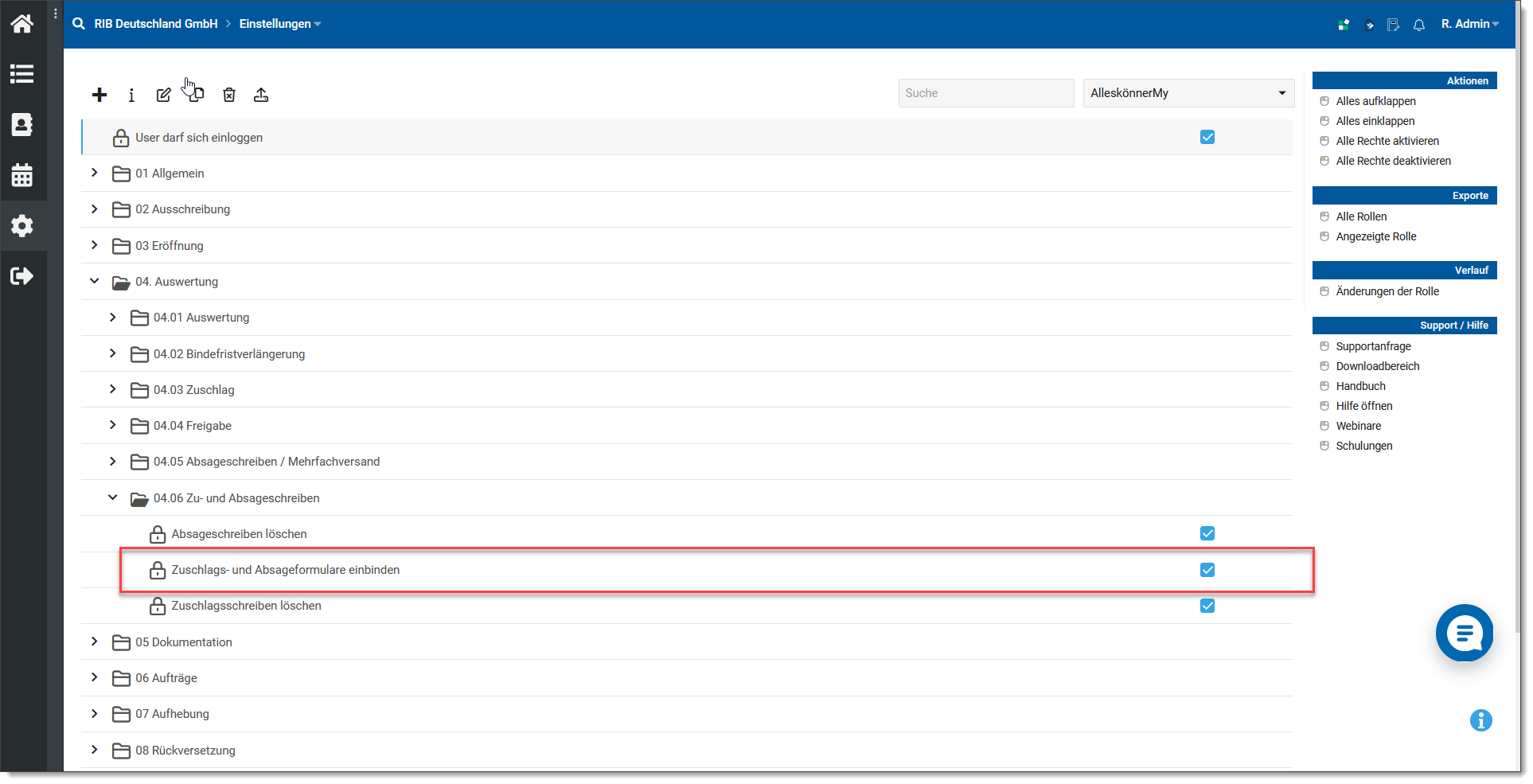Copy the role with the duplicate icon
The width and height of the screenshot is (1533, 784).
tap(196, 94)
